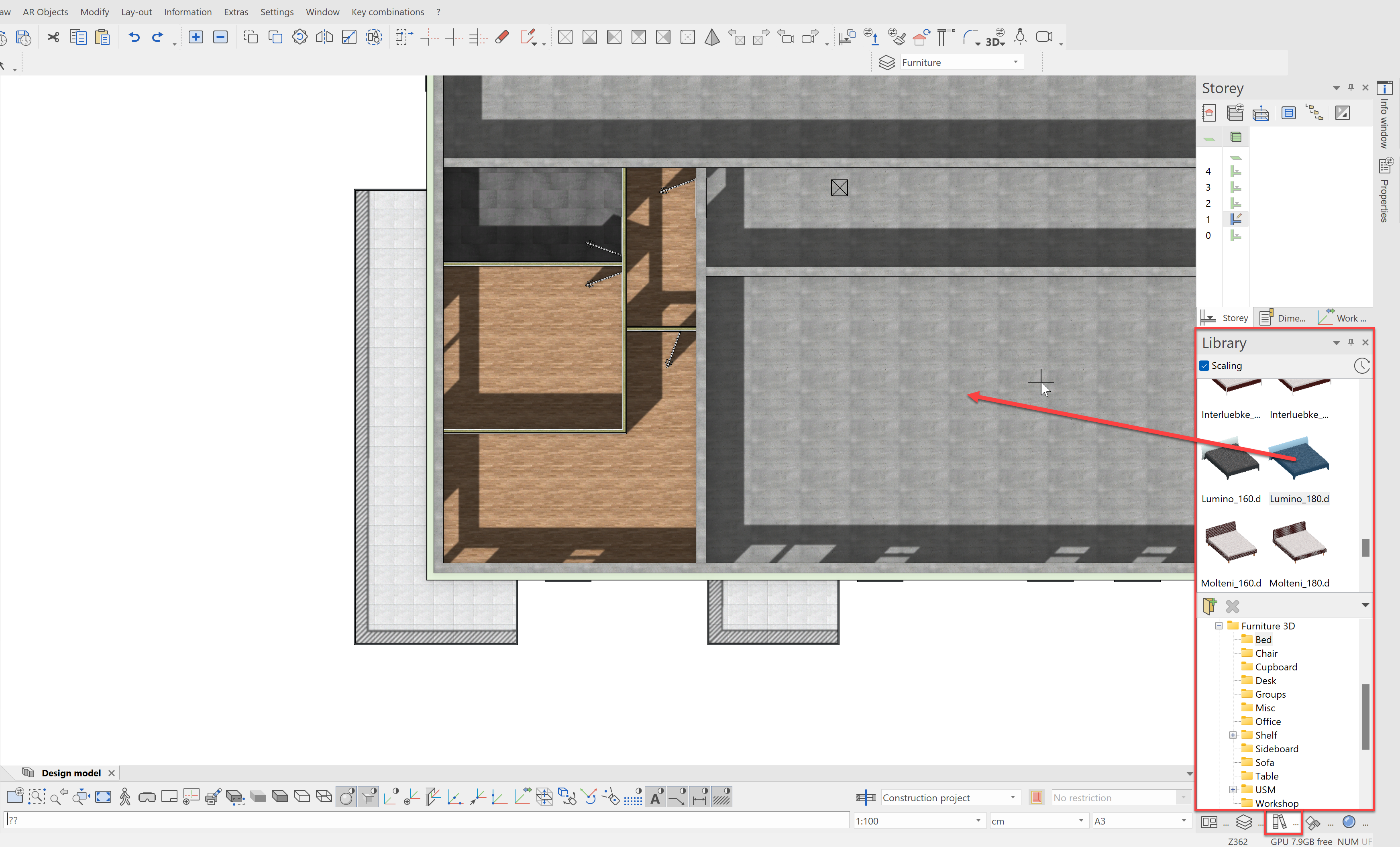Click the red eraser tool
Screen dimensions: 1400x847
tap(502, 37)
